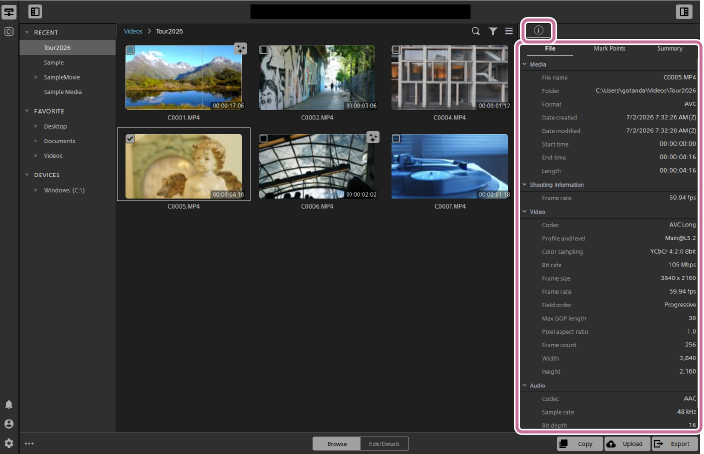The width and height of the screenshot is (704, 454).
Task: Click the Upload button
Action: click(x=627, y=444)
